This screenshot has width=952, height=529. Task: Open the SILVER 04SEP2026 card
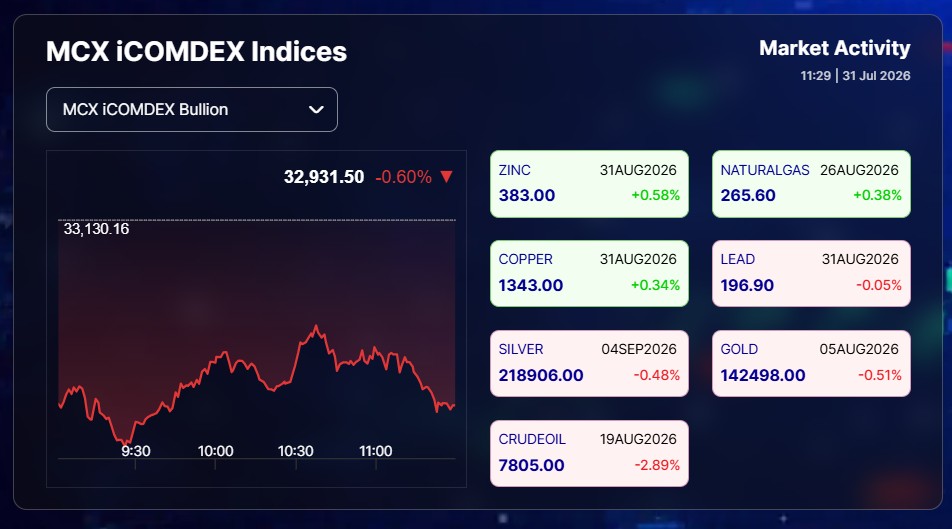(x=589, y=364)
